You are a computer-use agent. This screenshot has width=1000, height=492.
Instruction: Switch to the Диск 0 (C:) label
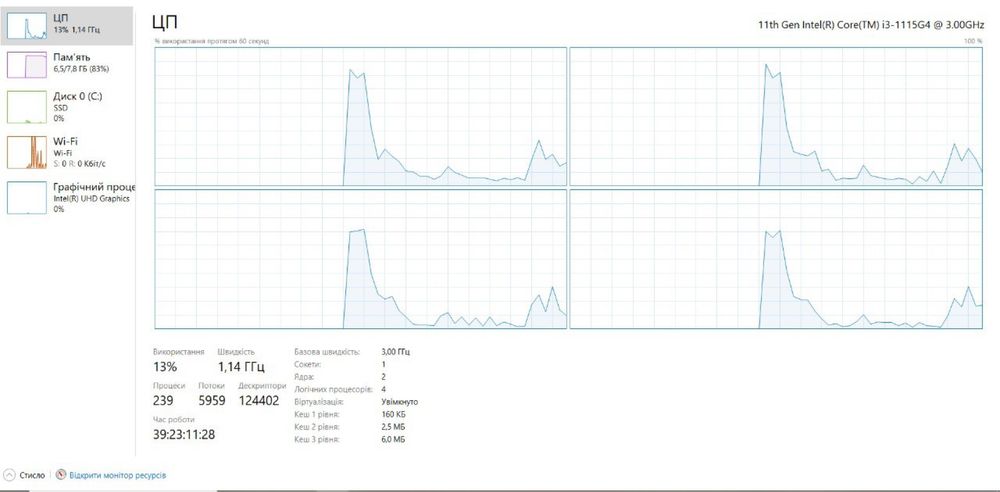[x=78, y=96]
